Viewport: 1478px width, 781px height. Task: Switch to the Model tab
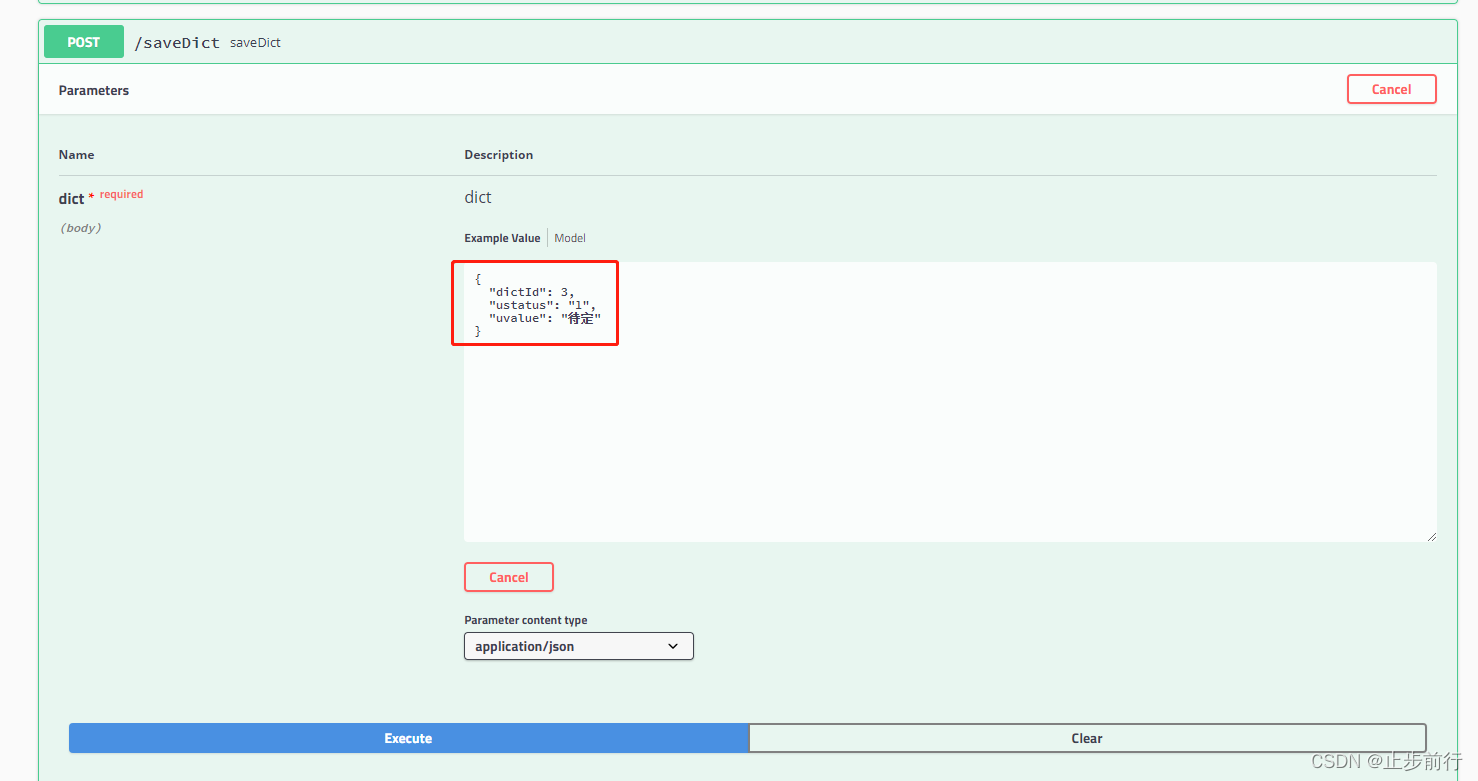[x=570, y=238]
